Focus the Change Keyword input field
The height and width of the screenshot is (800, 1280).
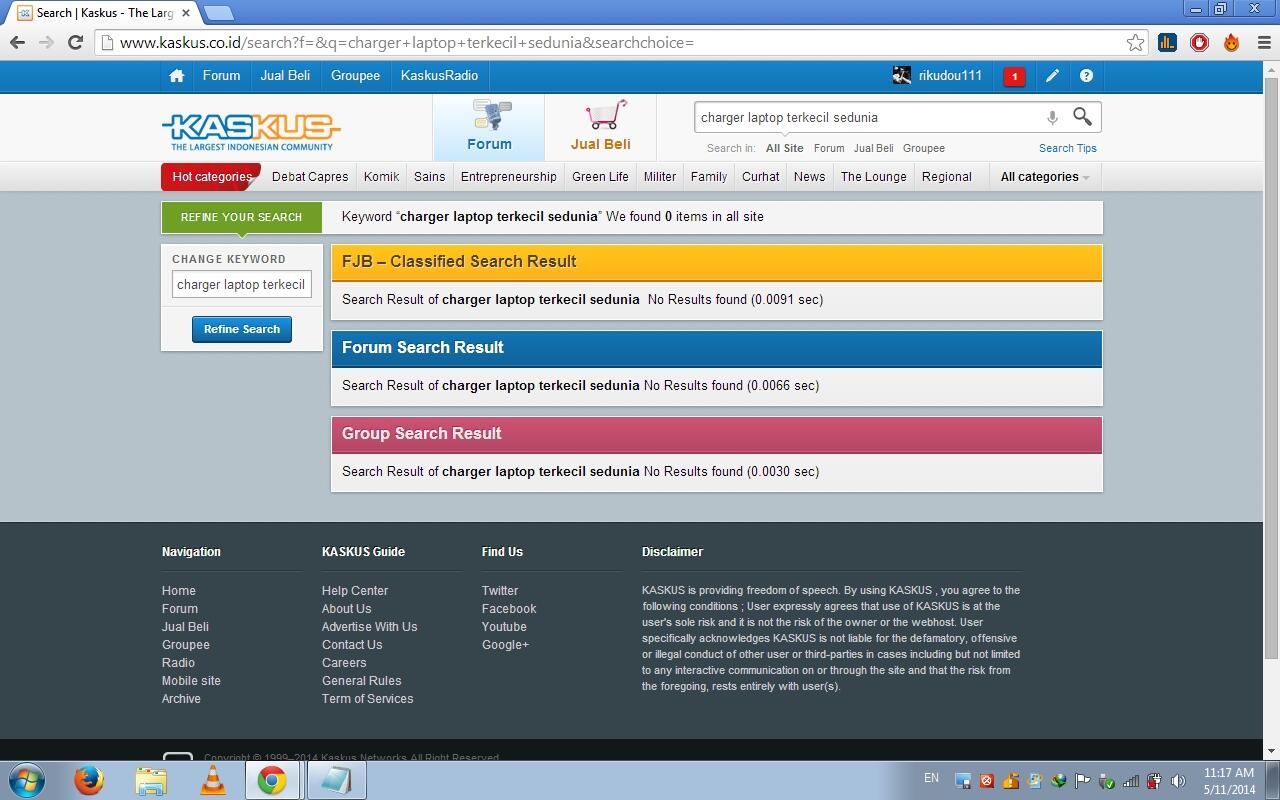(x=241, y=285)
